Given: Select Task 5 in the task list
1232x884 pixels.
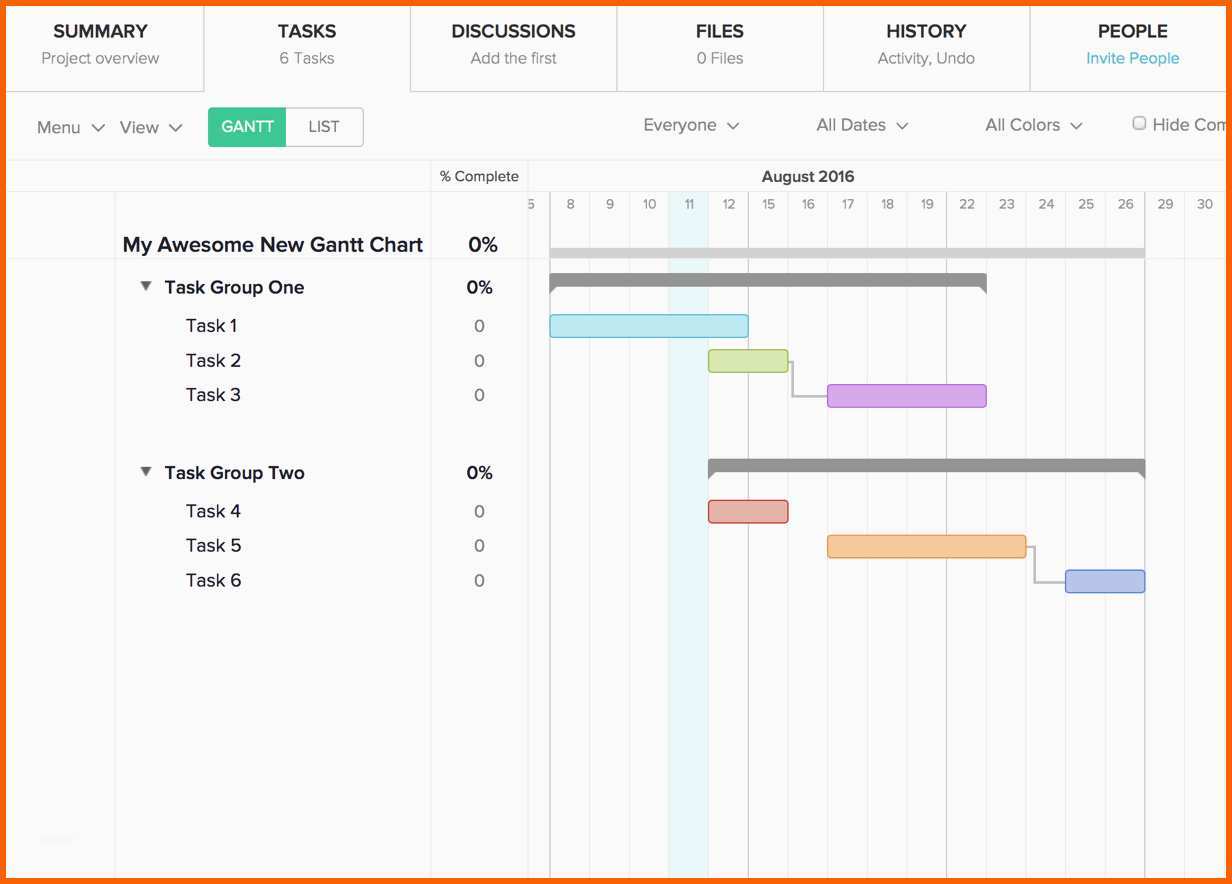Looking at the screenshot, I should [213, 545].
